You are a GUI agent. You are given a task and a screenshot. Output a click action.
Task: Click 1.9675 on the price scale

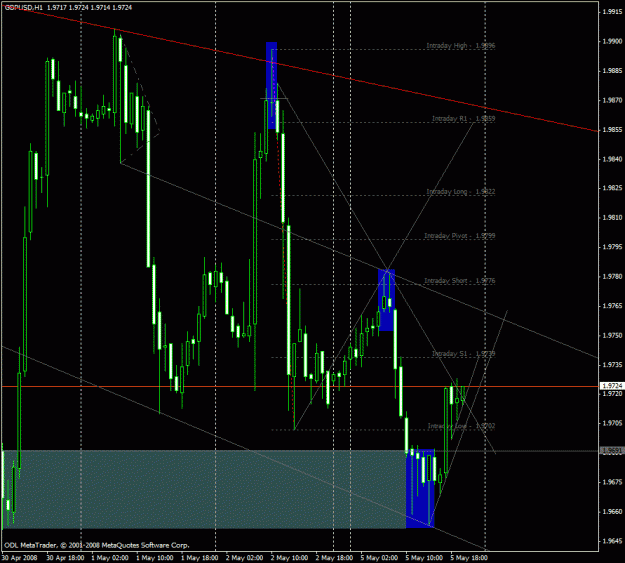tap(613, 482)
